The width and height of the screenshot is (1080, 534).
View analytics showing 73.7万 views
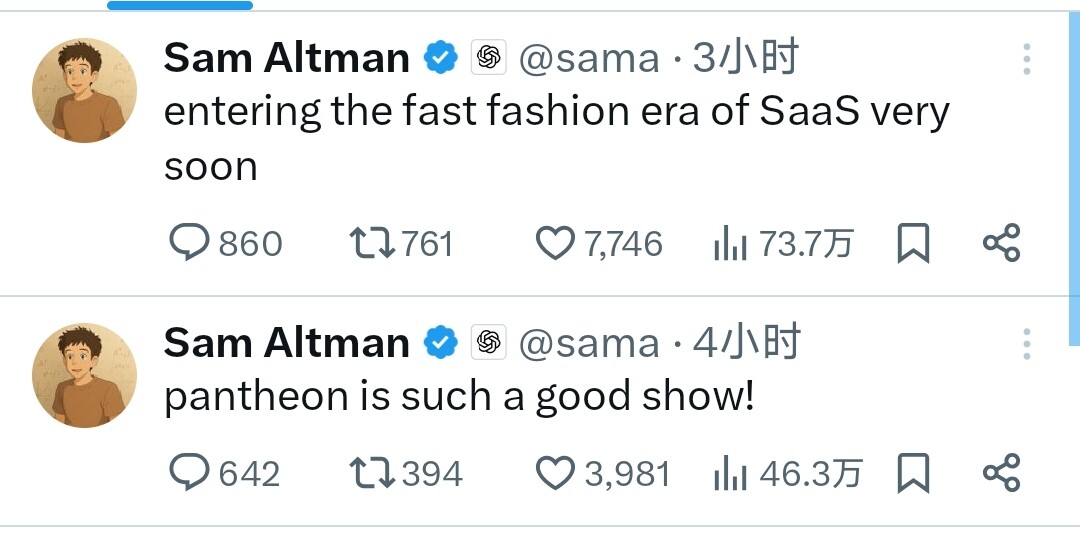[783, 244]
